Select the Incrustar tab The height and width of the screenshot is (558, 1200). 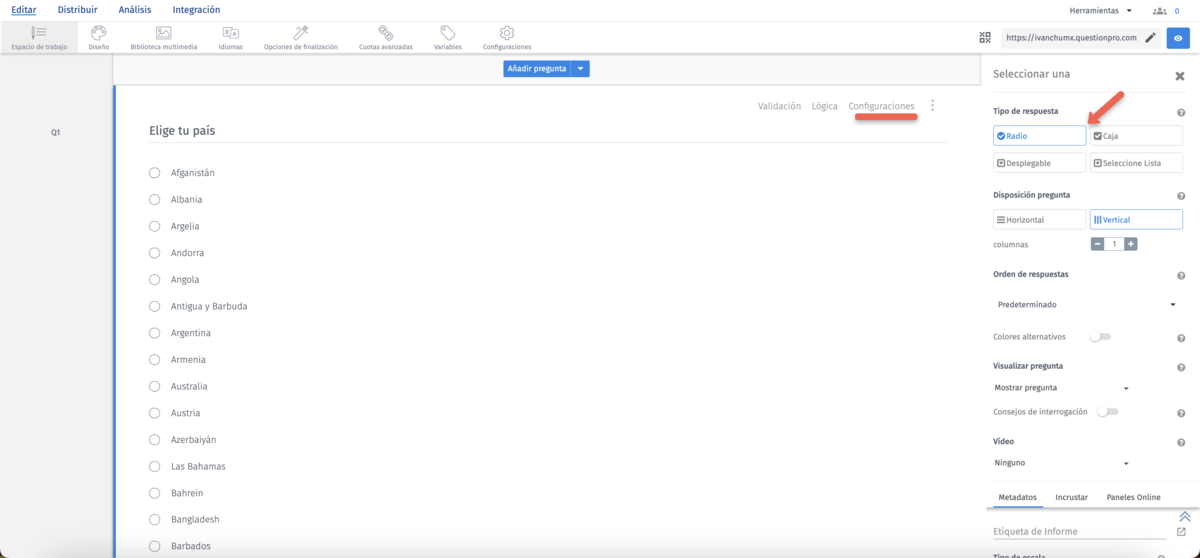point(1071,497)
